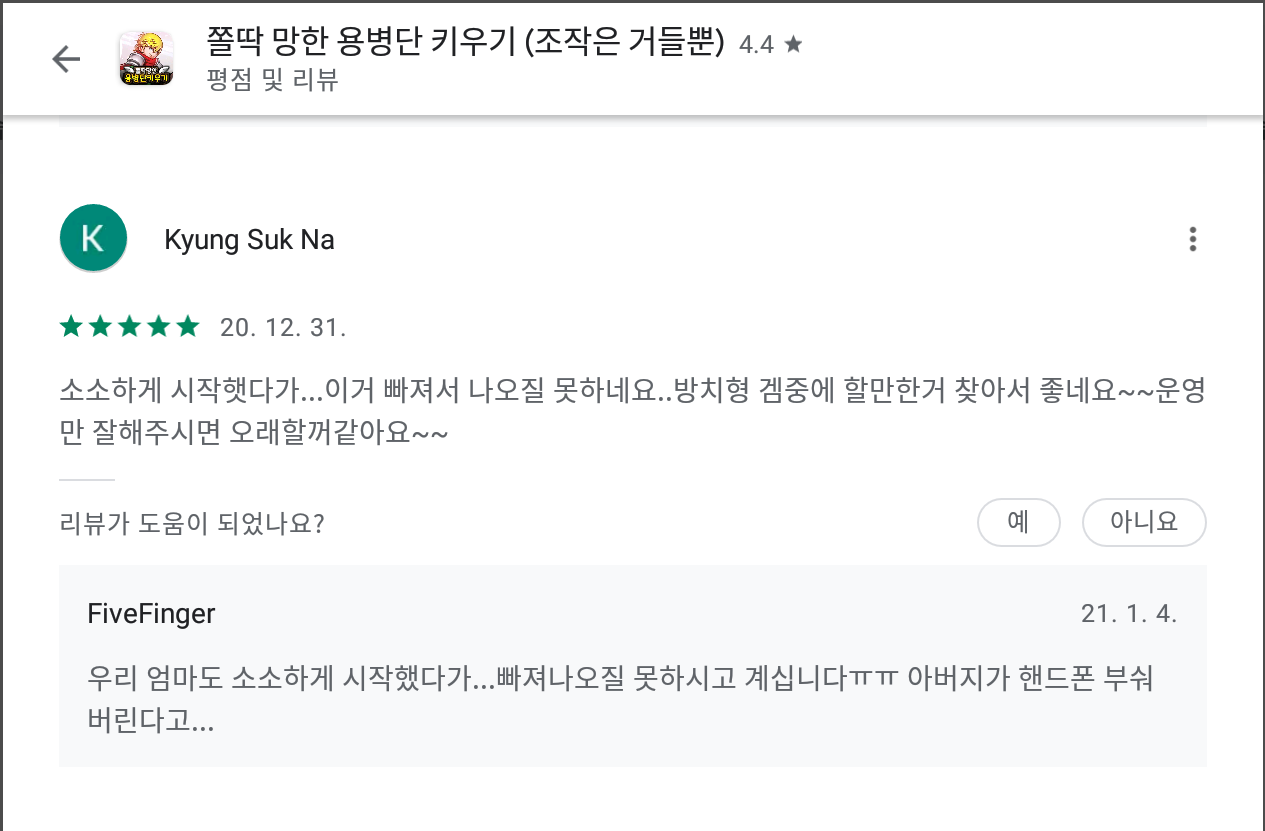The width and height of the screenshot is (1265, 831).
Task: Mark review as helpful with 예
Action: point(1018,522)
